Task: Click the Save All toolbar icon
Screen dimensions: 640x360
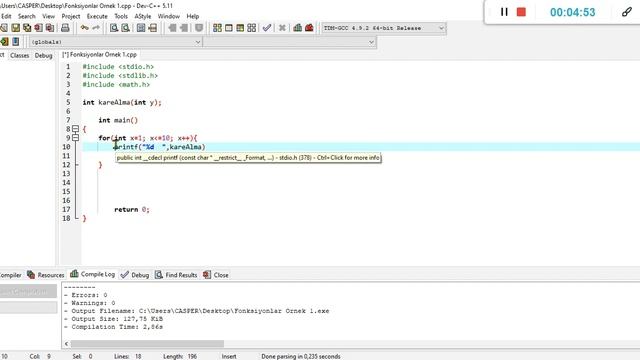Action: pyautogui.click(x=27, y=28)
